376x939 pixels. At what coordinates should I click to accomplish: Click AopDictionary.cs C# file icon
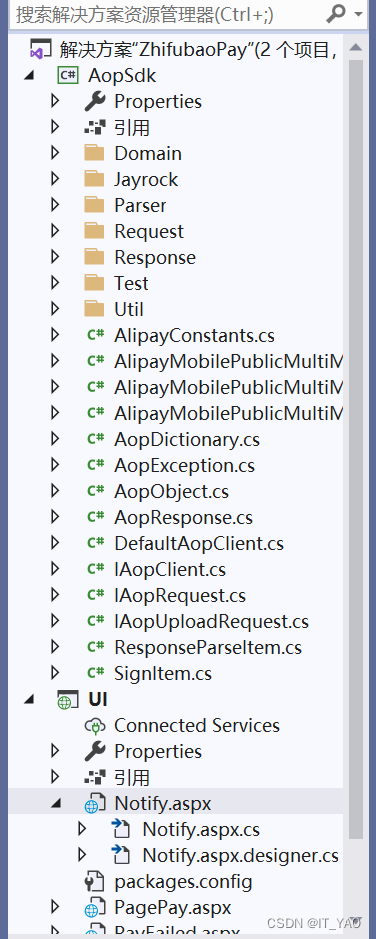[x=95, y=439]
